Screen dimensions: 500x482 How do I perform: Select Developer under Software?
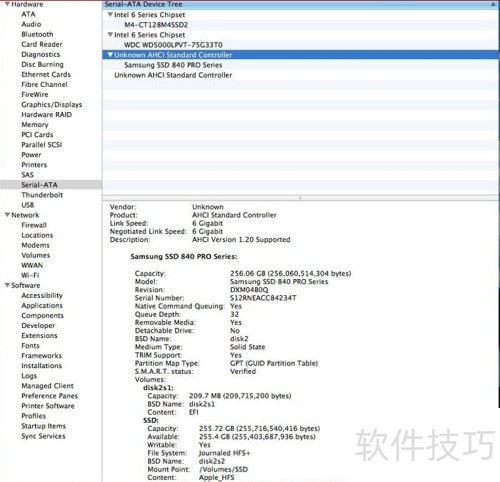(x=38, y=325)
